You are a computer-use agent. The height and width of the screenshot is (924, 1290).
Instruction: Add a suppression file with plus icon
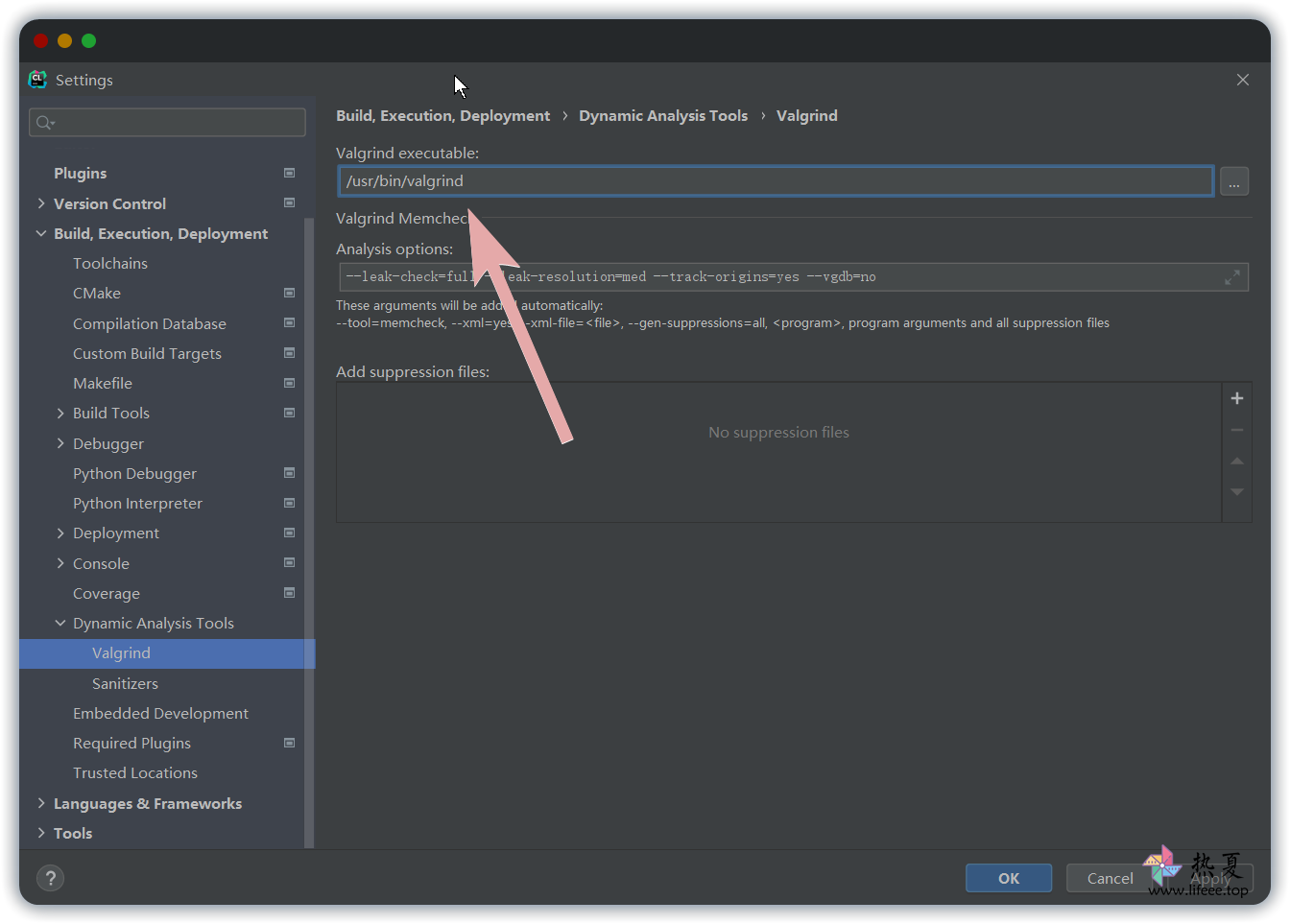click(1236, 398)
